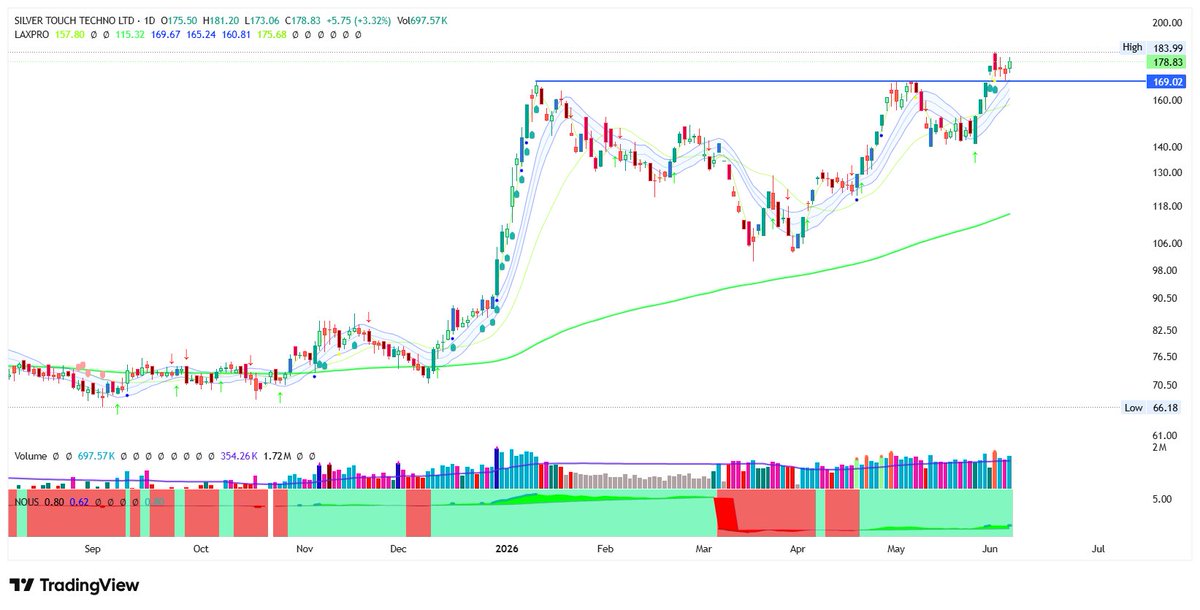This screenshot has width=1200, height=610.
Task: Click Nov on the time axis
Action: [305, 549]
